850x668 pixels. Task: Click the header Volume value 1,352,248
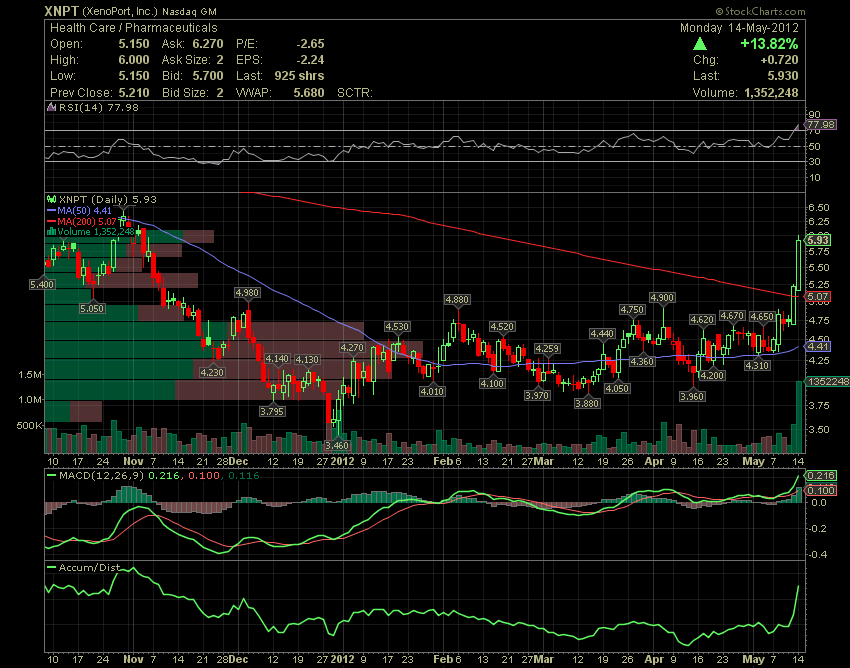[x=771, y=93]
